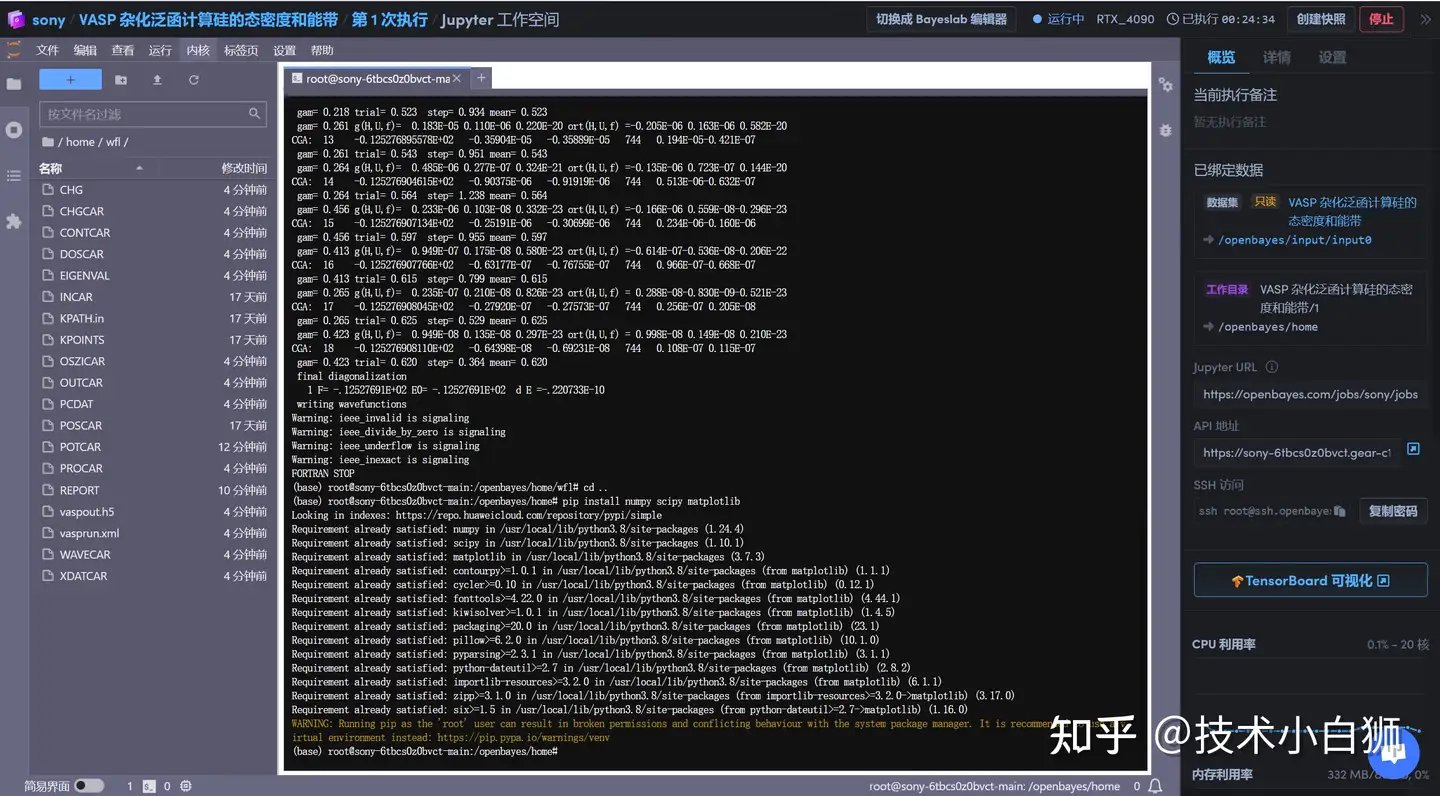Screen dimensions: 1440x796
Task: Focus the filter files by name field
Action: [x=152, y=114]
